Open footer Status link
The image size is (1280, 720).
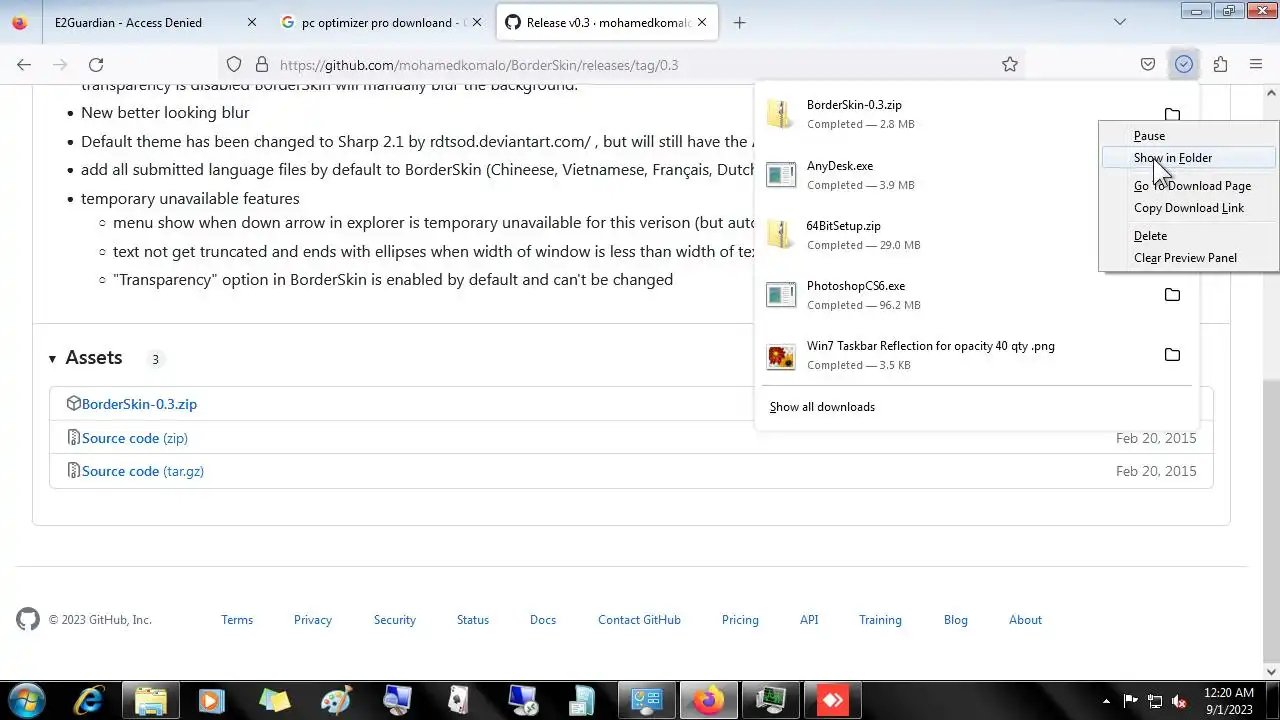point(473,620)
